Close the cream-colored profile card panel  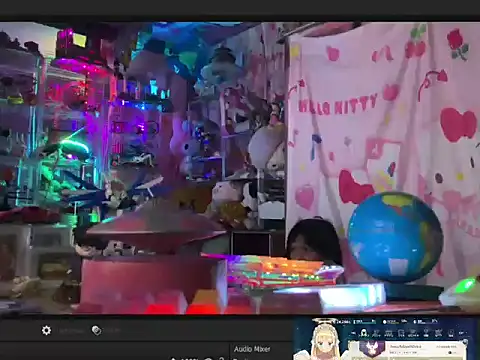coord(465,341)
